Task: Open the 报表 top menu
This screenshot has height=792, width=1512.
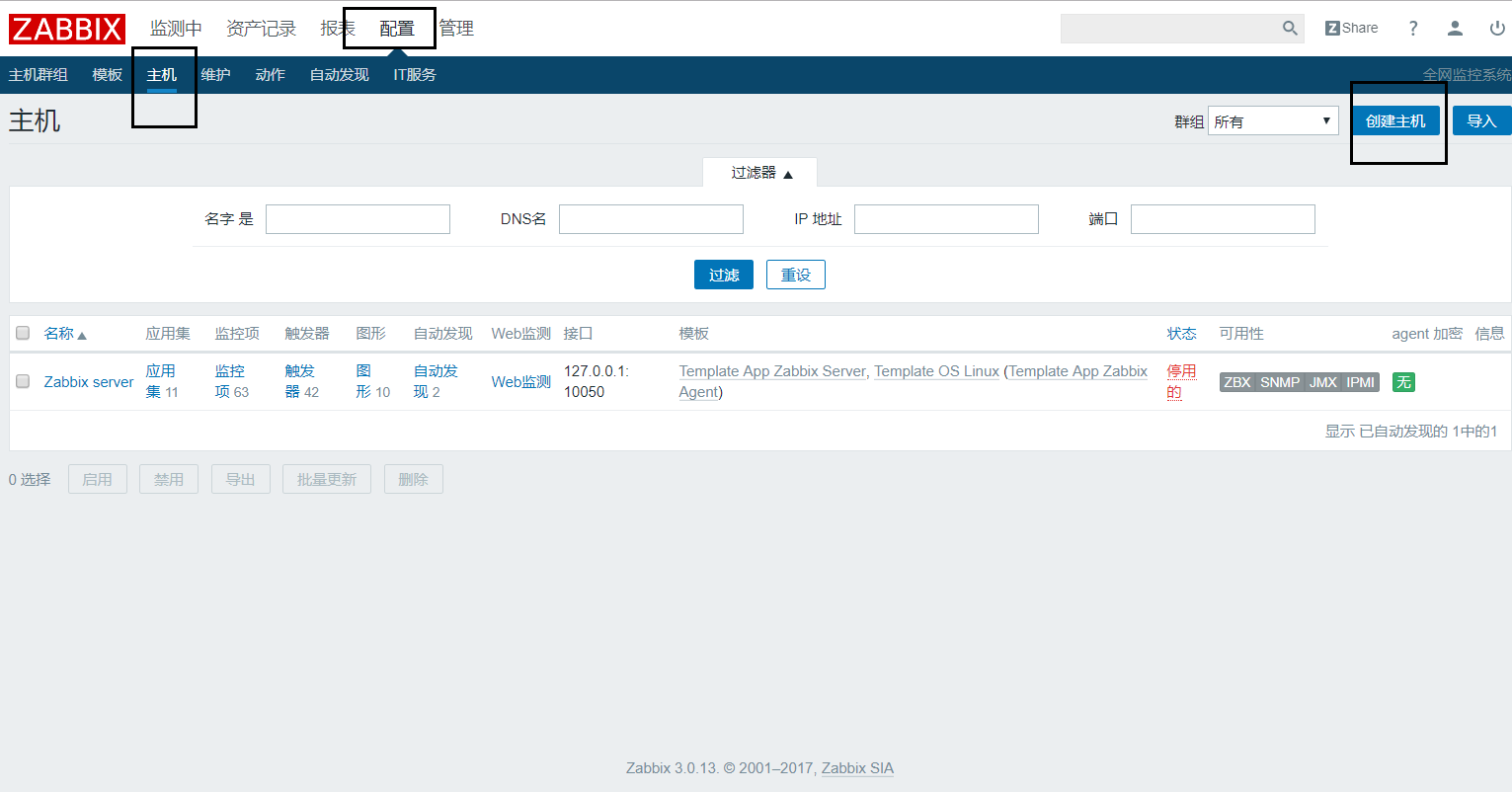Action: click(338, 29)
